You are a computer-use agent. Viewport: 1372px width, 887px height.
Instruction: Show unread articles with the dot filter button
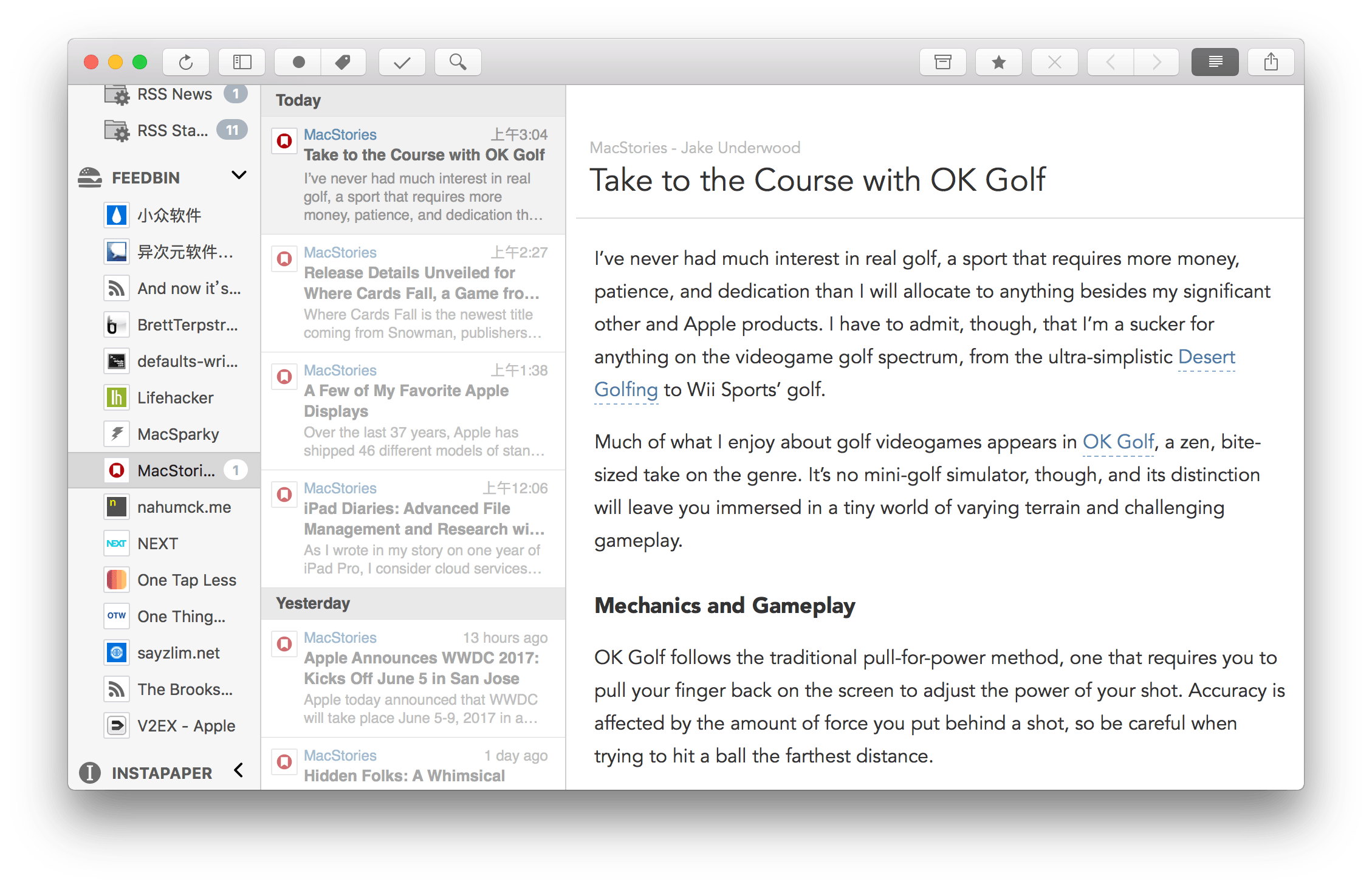click(298, 62)
